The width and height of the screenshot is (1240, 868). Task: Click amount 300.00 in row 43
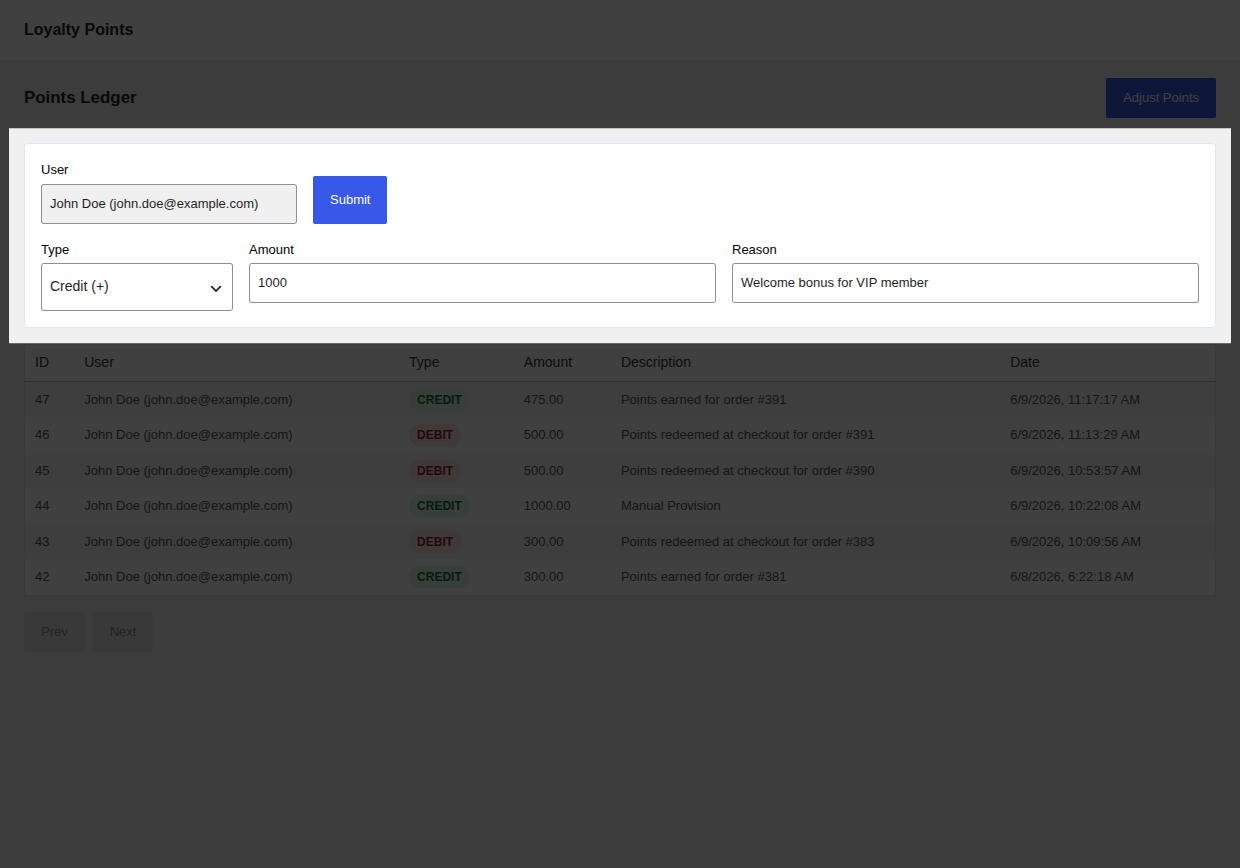tap(544, 542)
